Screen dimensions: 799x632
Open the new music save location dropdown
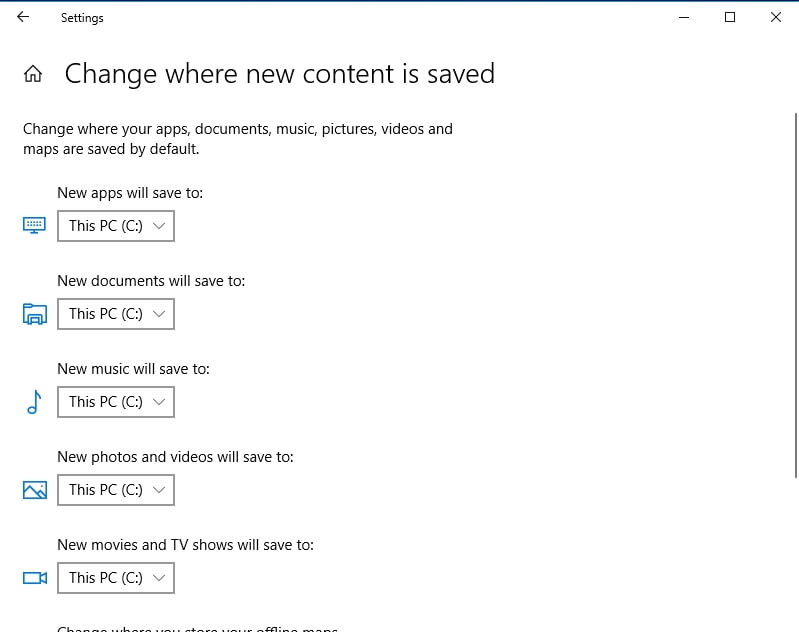pyautogui.click(x=116, y=402)
